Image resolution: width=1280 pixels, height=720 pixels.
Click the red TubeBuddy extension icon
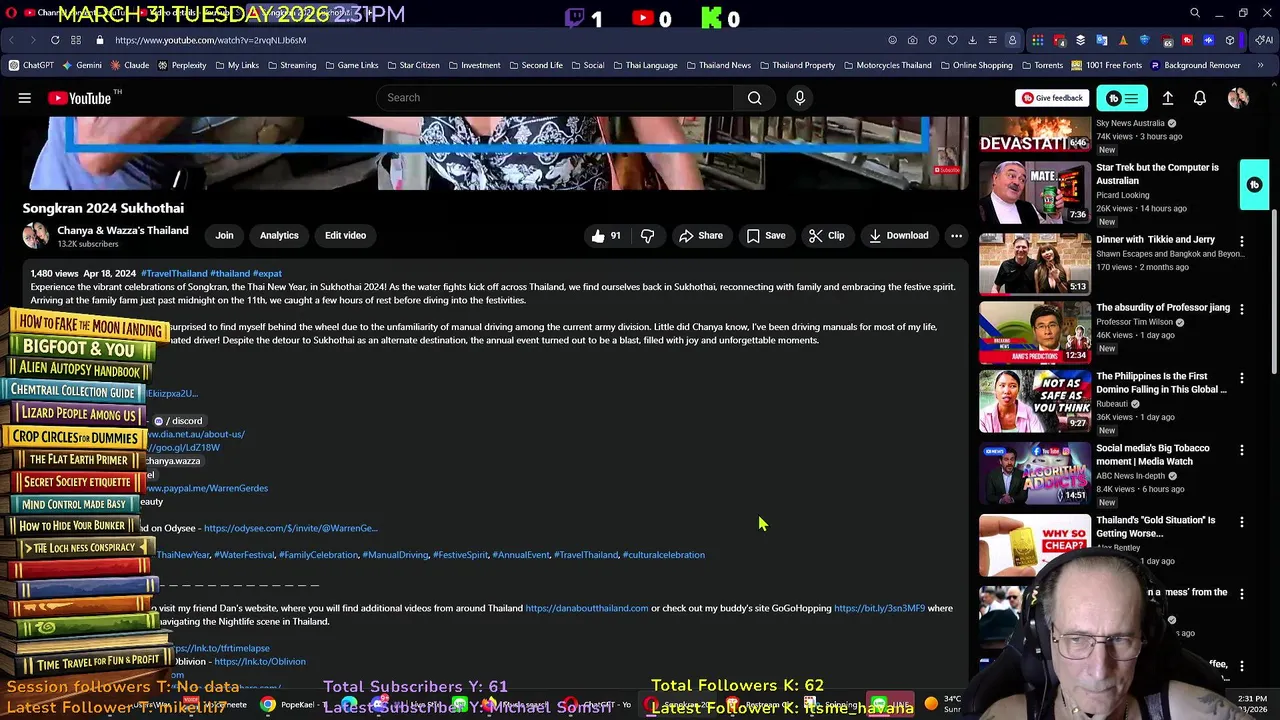pyautogui.click(x=1187, y=40)
